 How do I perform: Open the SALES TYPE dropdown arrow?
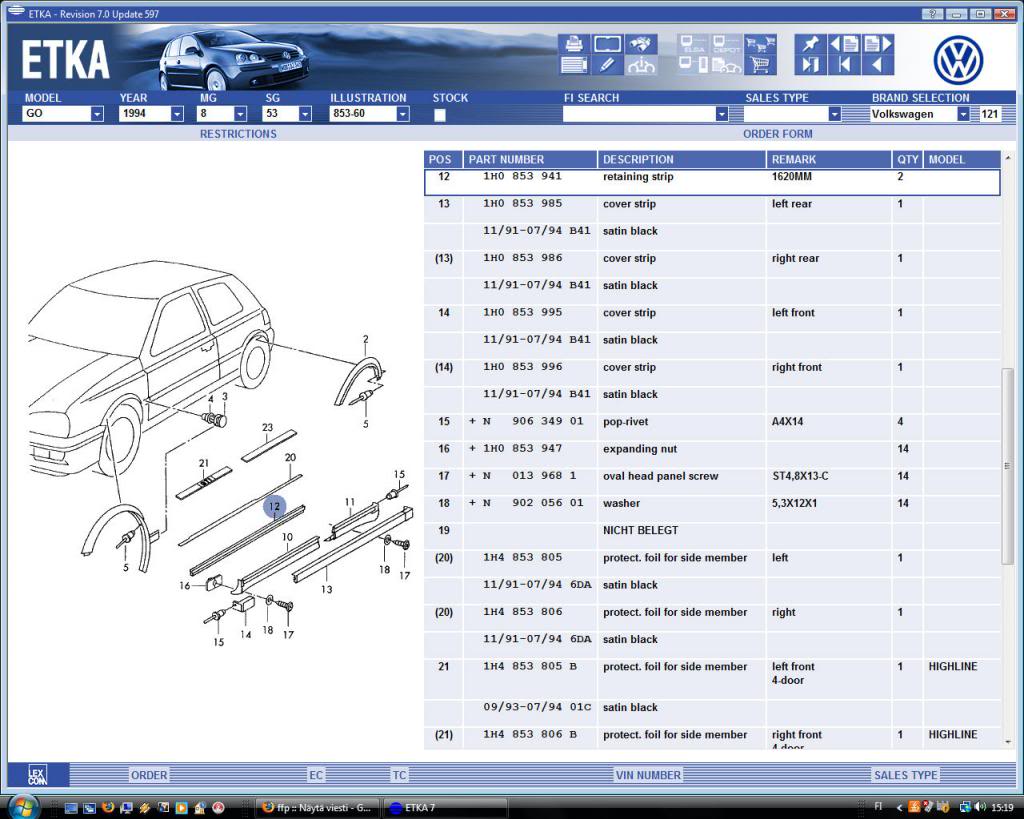[835, 114]
